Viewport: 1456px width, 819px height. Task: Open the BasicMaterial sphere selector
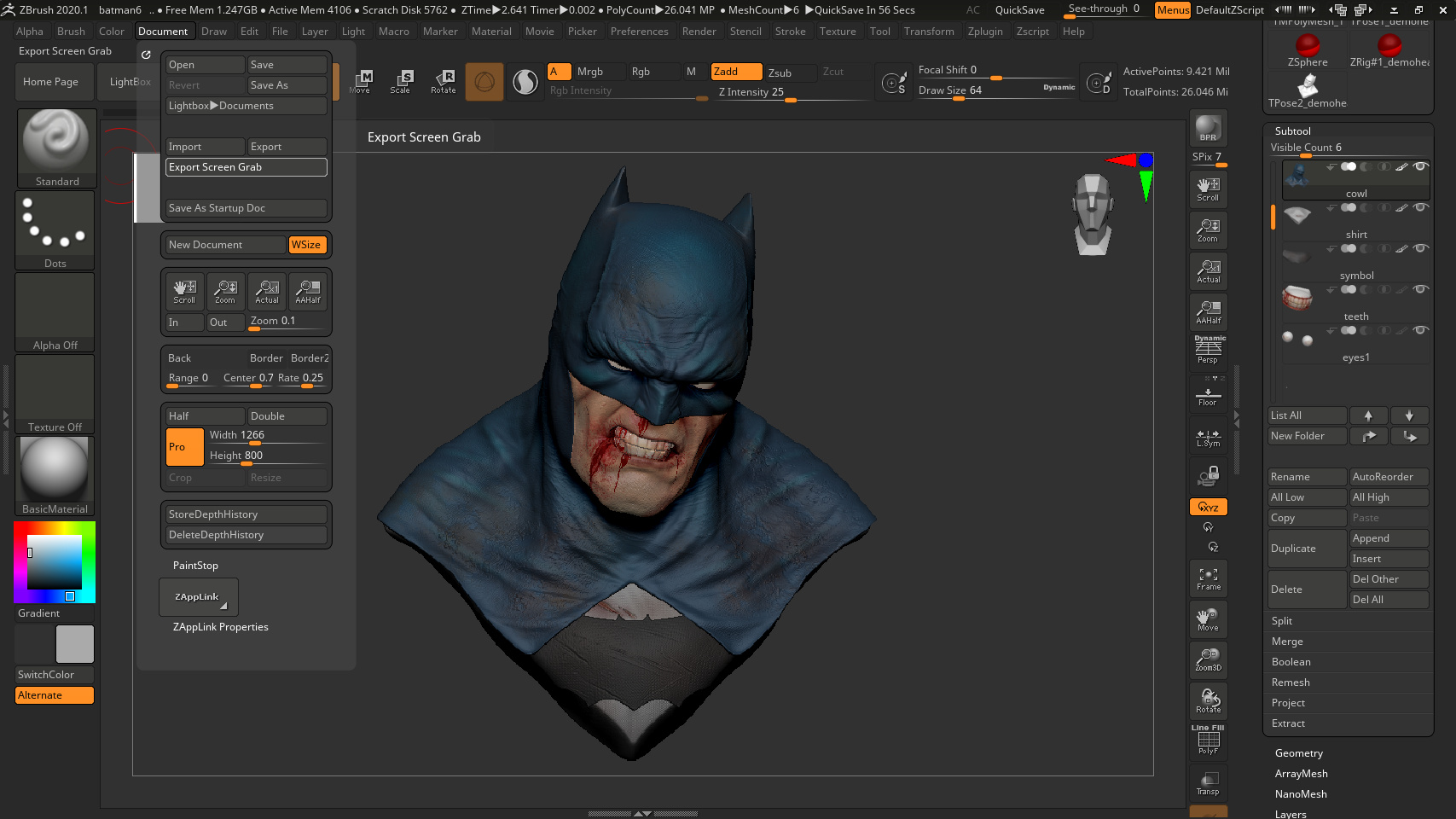[x=55, y=476]
